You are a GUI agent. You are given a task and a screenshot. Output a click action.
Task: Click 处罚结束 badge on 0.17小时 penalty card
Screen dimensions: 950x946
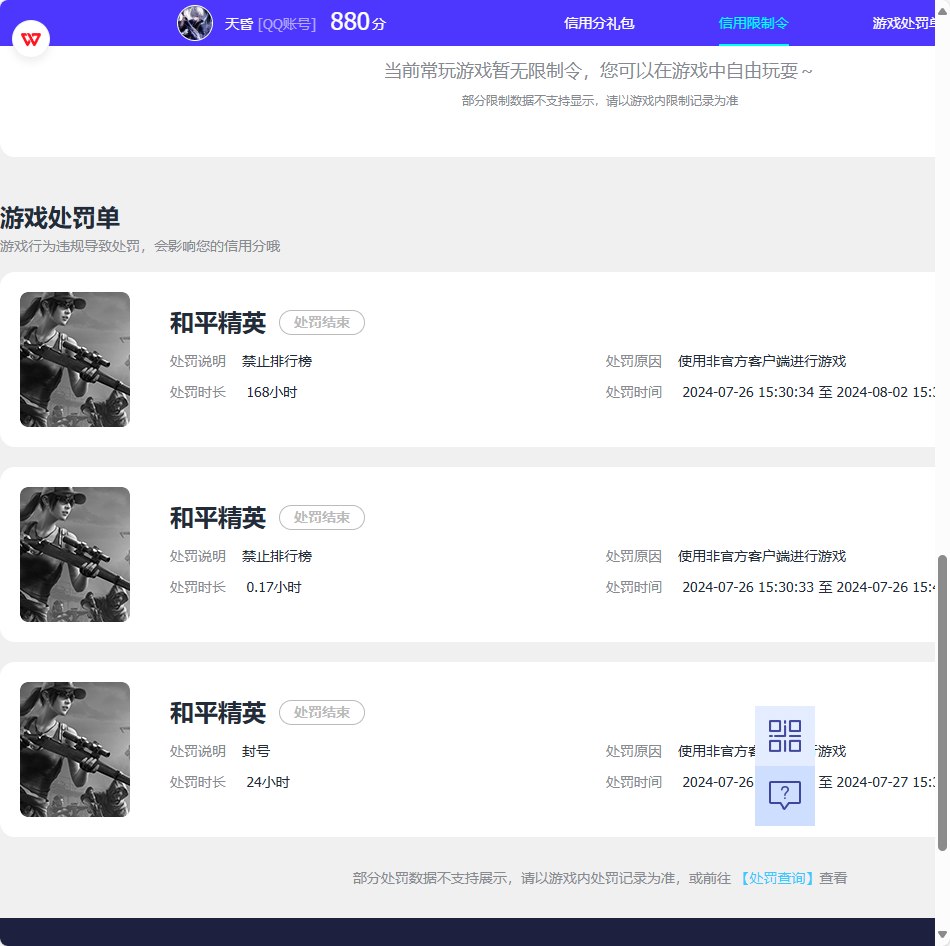click(x=322, y=518)
